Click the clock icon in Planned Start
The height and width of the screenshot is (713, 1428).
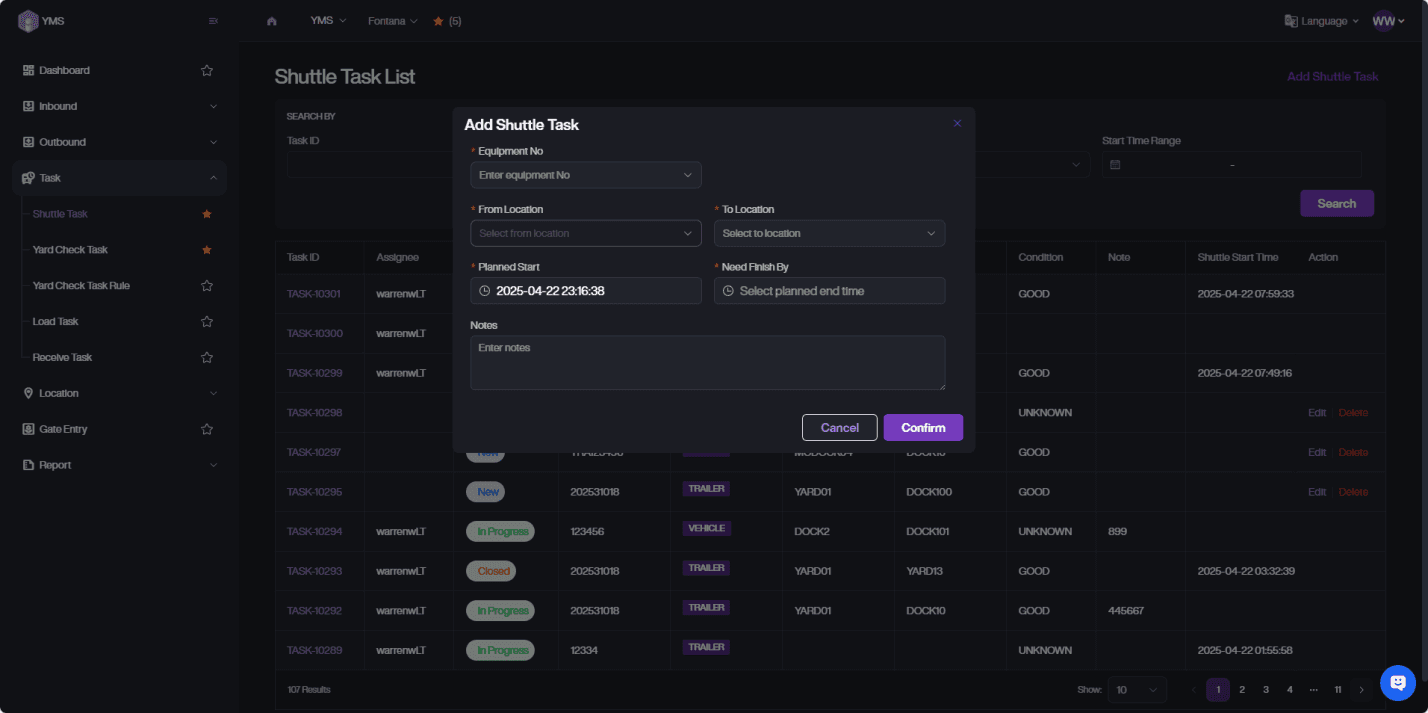485,291
